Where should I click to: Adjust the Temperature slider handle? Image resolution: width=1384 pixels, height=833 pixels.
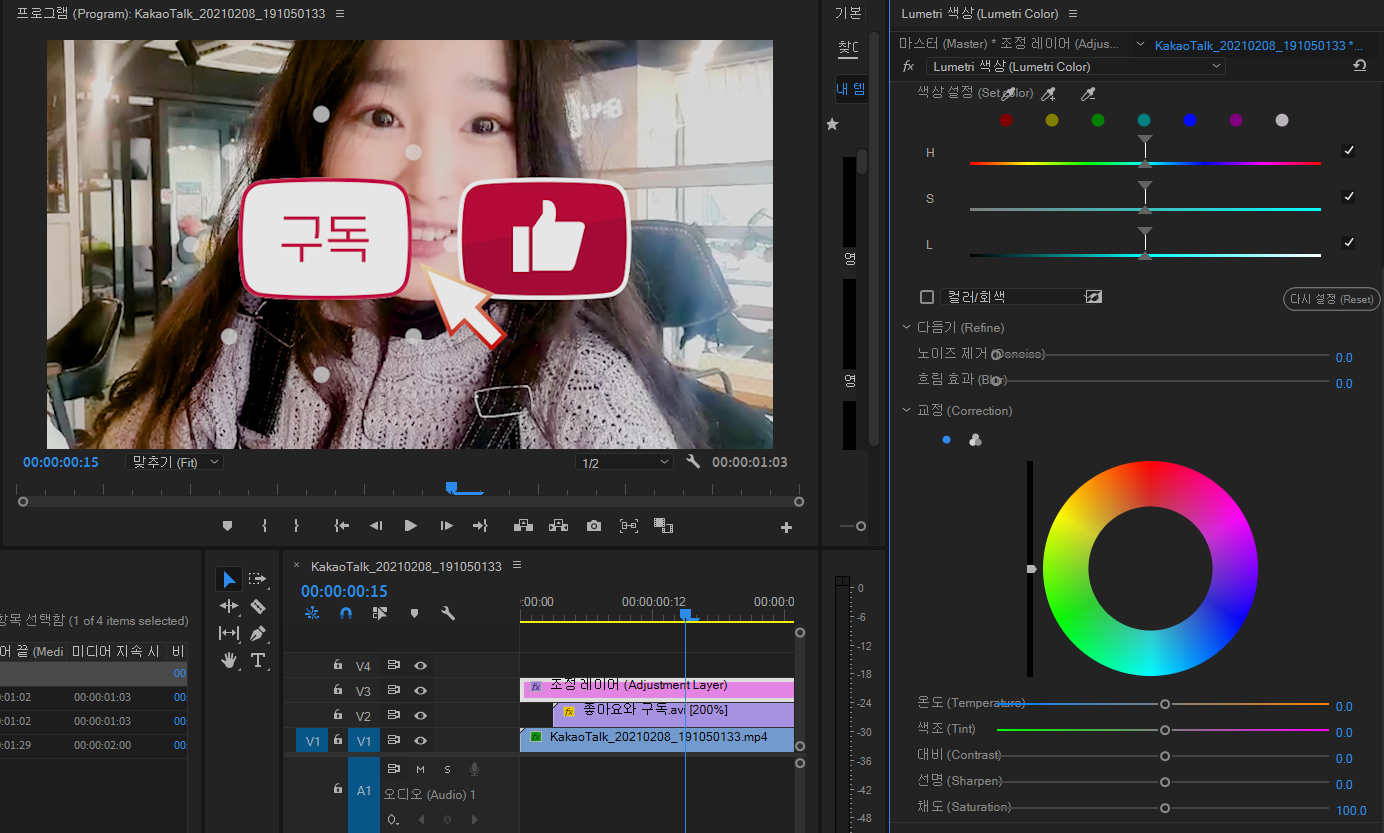coord(1165,704)
